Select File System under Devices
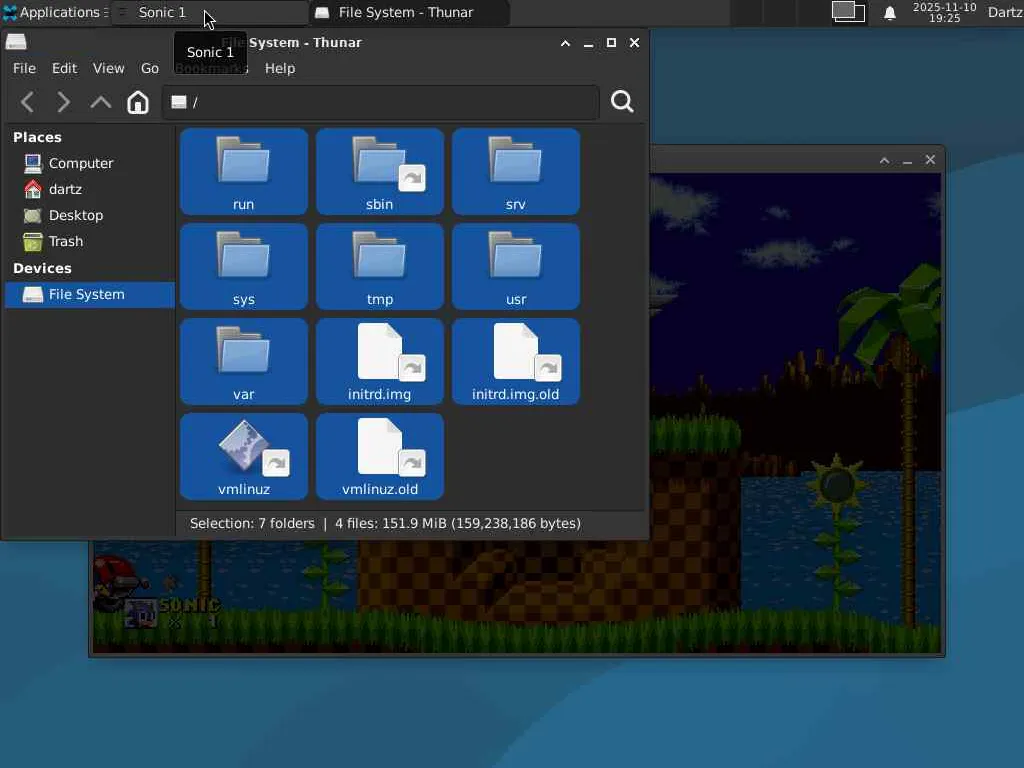 tap(89, 295)
